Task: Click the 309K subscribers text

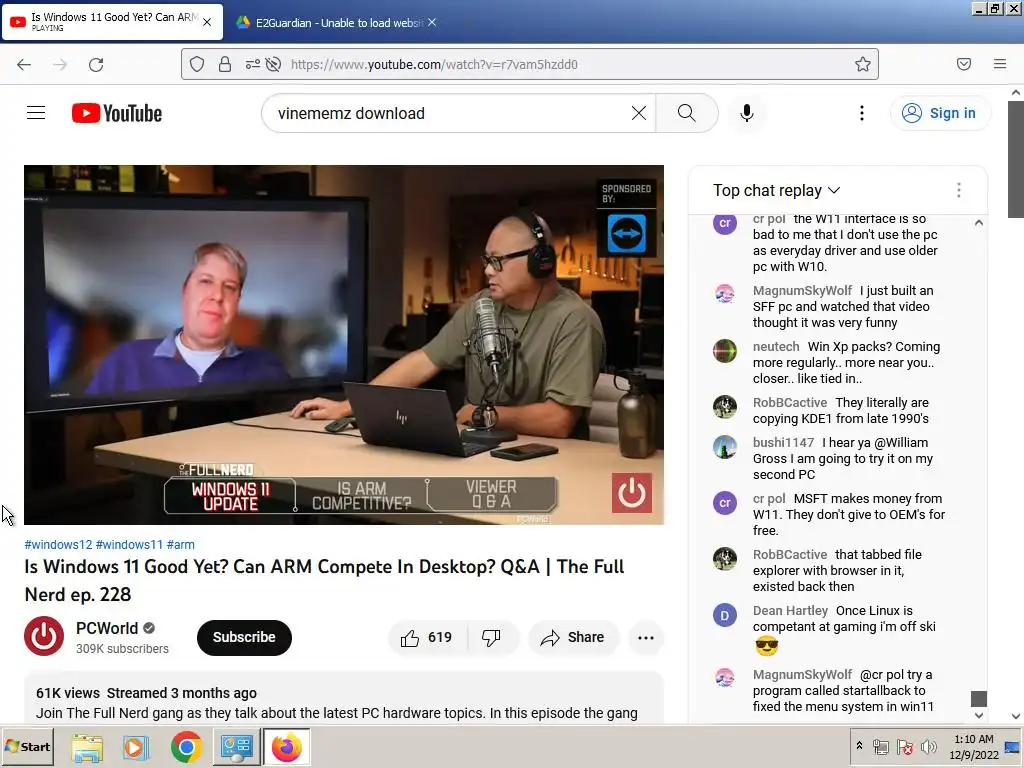Action: [x=122, y=649]
